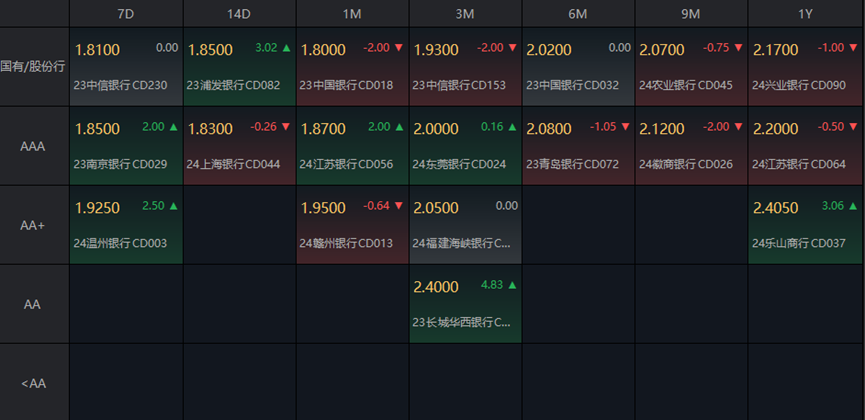The image size is (865, 420).
Task: Click the 2.0500 yield for 福建海峡银行
Action: pos(439,208)
